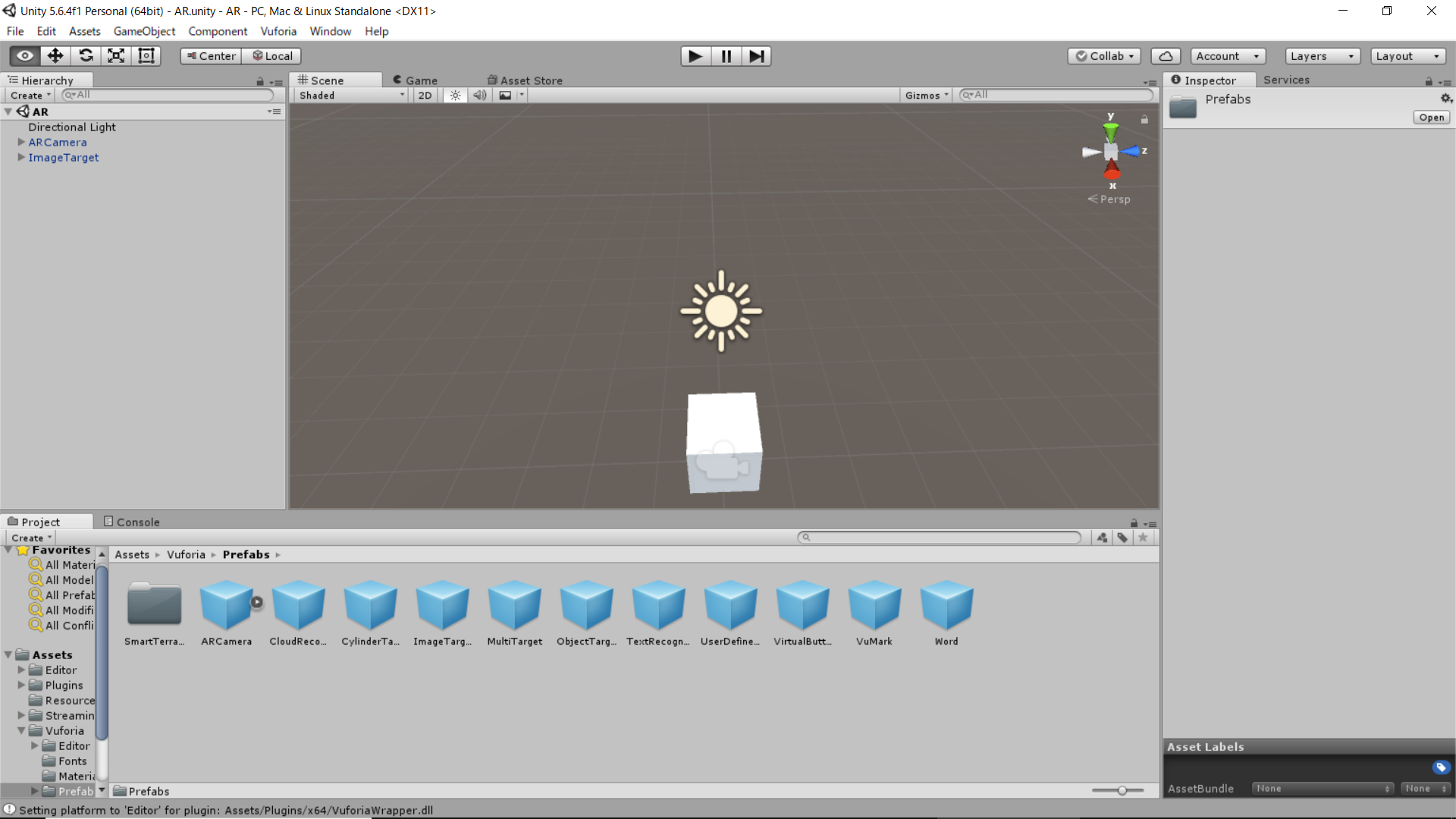Screen dimensions: 1456x819
Task: Adjust the project icon size slider
Action: coord(1122,791)
